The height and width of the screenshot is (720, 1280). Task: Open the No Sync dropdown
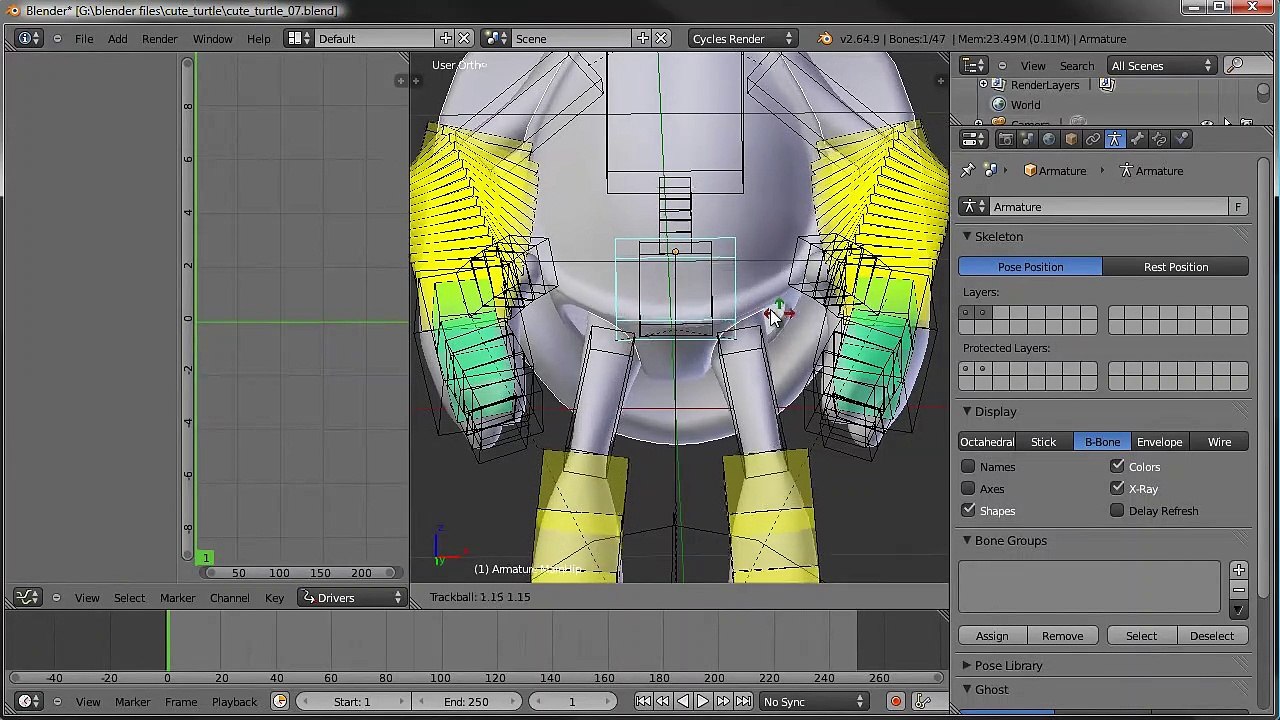(814, 702)
